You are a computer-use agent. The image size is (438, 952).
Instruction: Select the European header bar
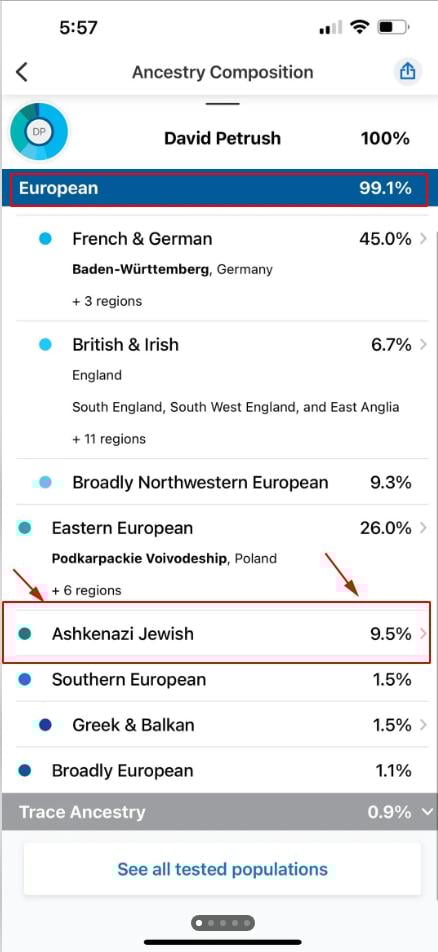[219, 188]
